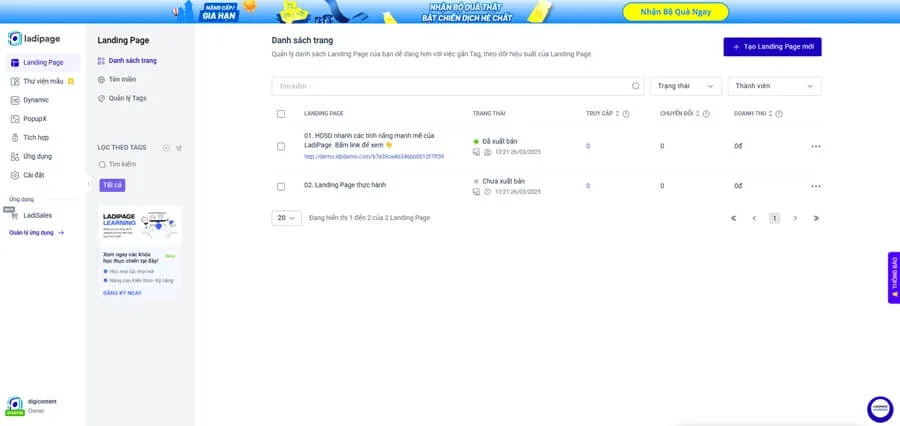Tick checkbox for 02. Landing Page thực hành
This screenshot has width=900, height=426.
click(x=281, y=187)
